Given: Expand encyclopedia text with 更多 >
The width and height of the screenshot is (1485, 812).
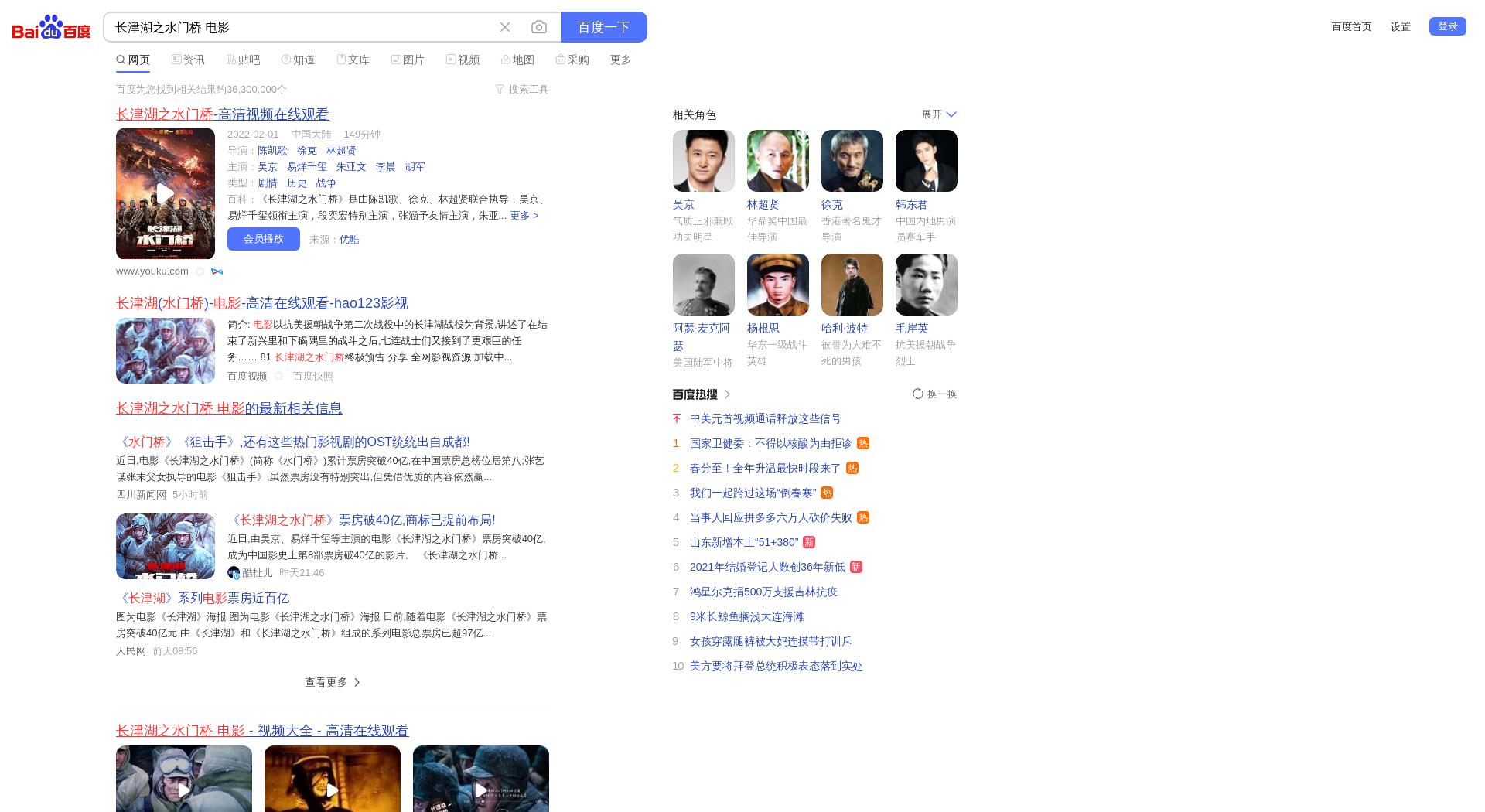Looking at the screenshot, I should point(524,216).
